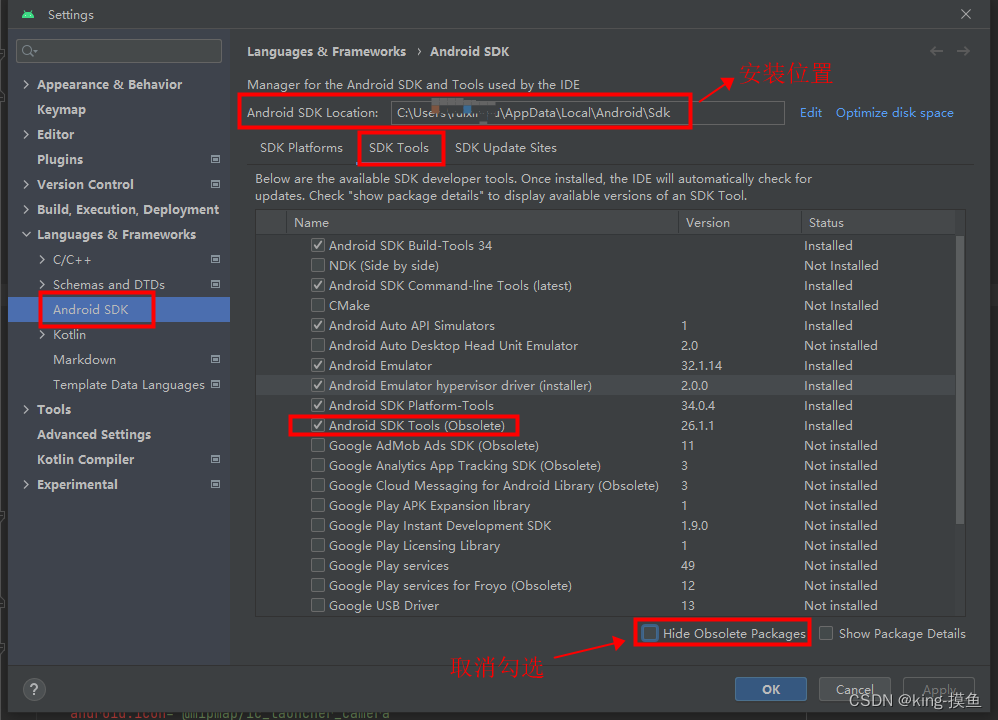This screenshot has height=720, width=998.
Task: Click the help question mark icon
Action: click(x=34, y=689)
